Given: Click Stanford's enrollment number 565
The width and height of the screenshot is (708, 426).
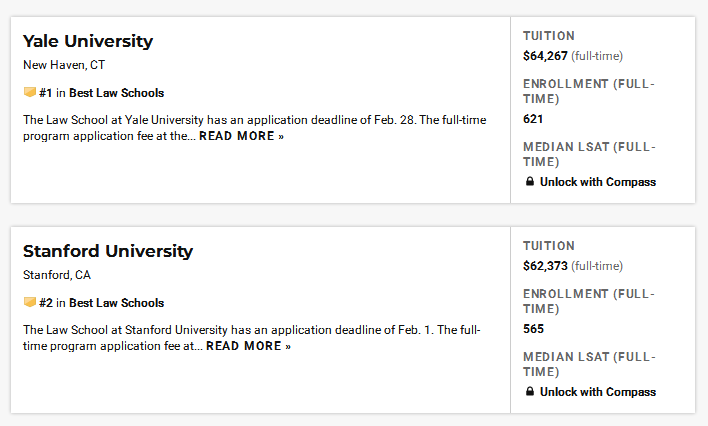Looking at the screenshot, I should point(533,329).
